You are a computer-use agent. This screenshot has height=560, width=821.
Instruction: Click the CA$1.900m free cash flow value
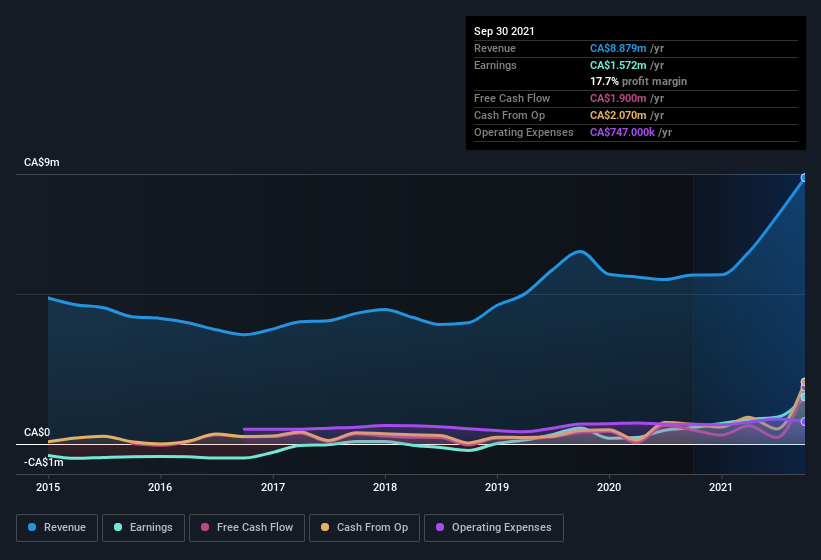pyautogui.click(x=618, y=98)
